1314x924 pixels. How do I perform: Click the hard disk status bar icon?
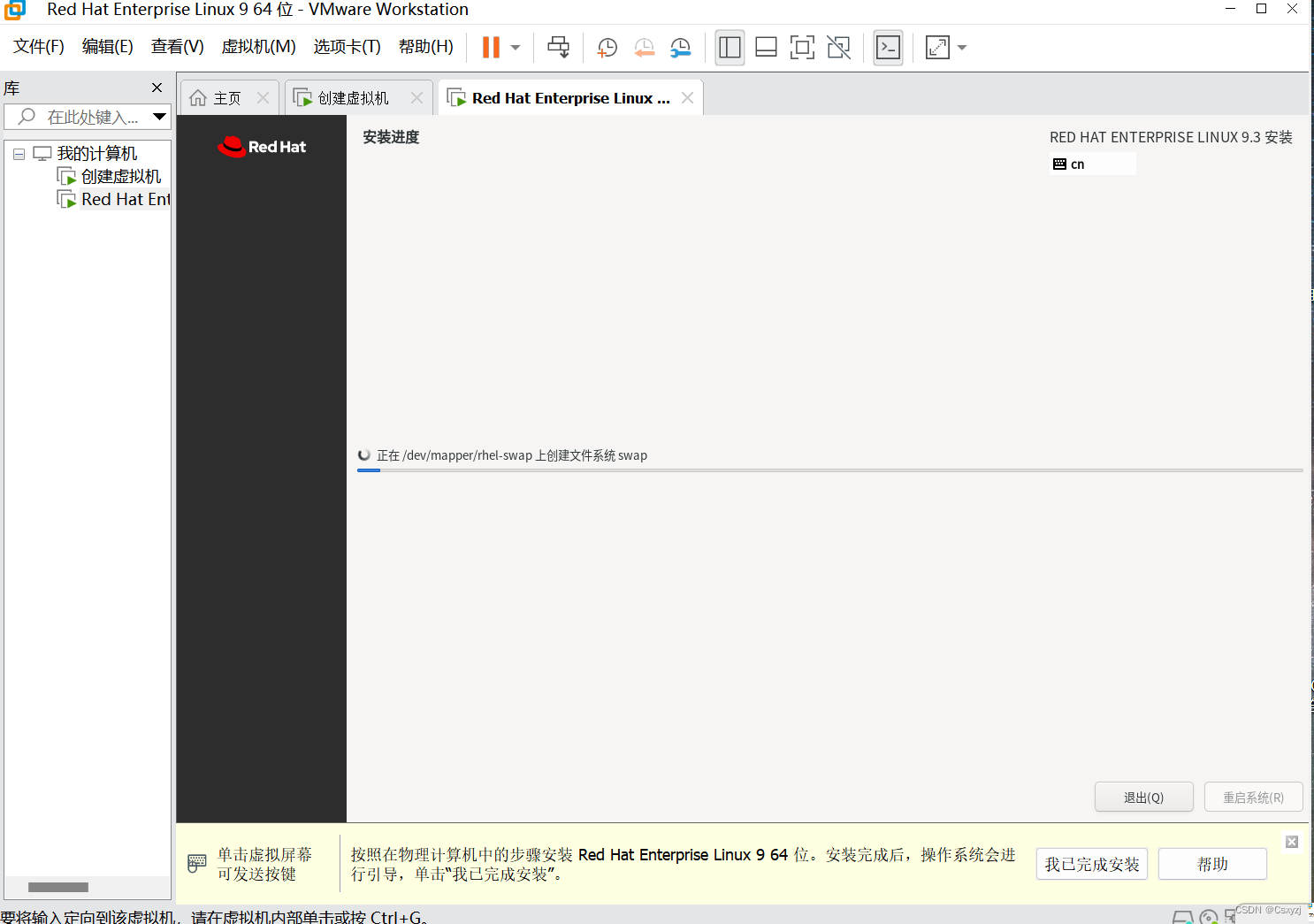pos(1182,917)
